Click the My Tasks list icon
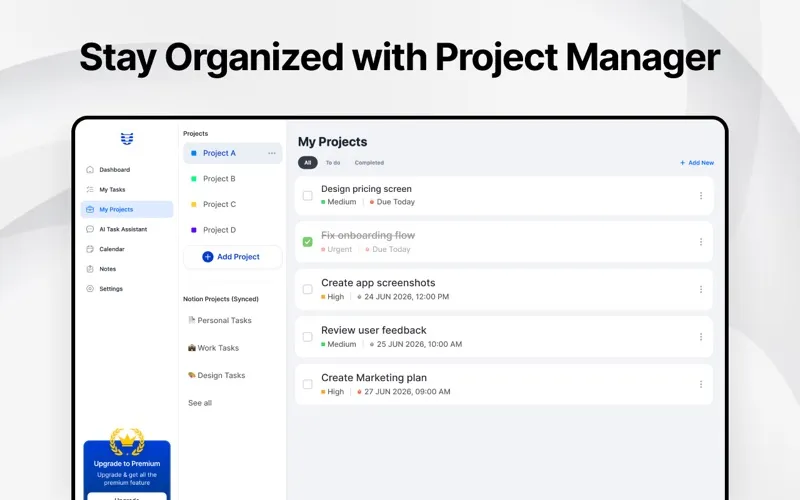This screenshot has height=500, width=800. (x=90, y=189)
